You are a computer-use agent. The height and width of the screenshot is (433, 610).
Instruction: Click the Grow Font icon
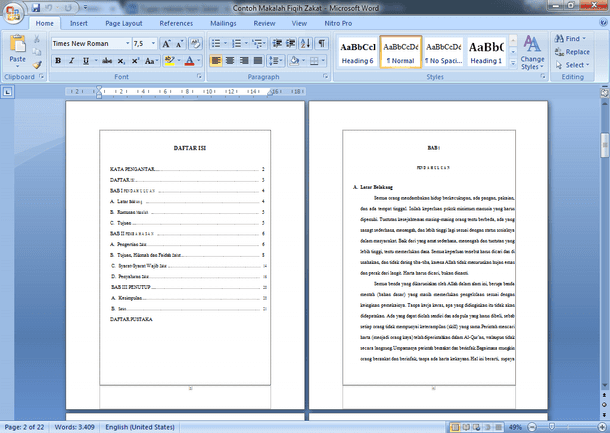pyautogui.click(x=166, y=44)
